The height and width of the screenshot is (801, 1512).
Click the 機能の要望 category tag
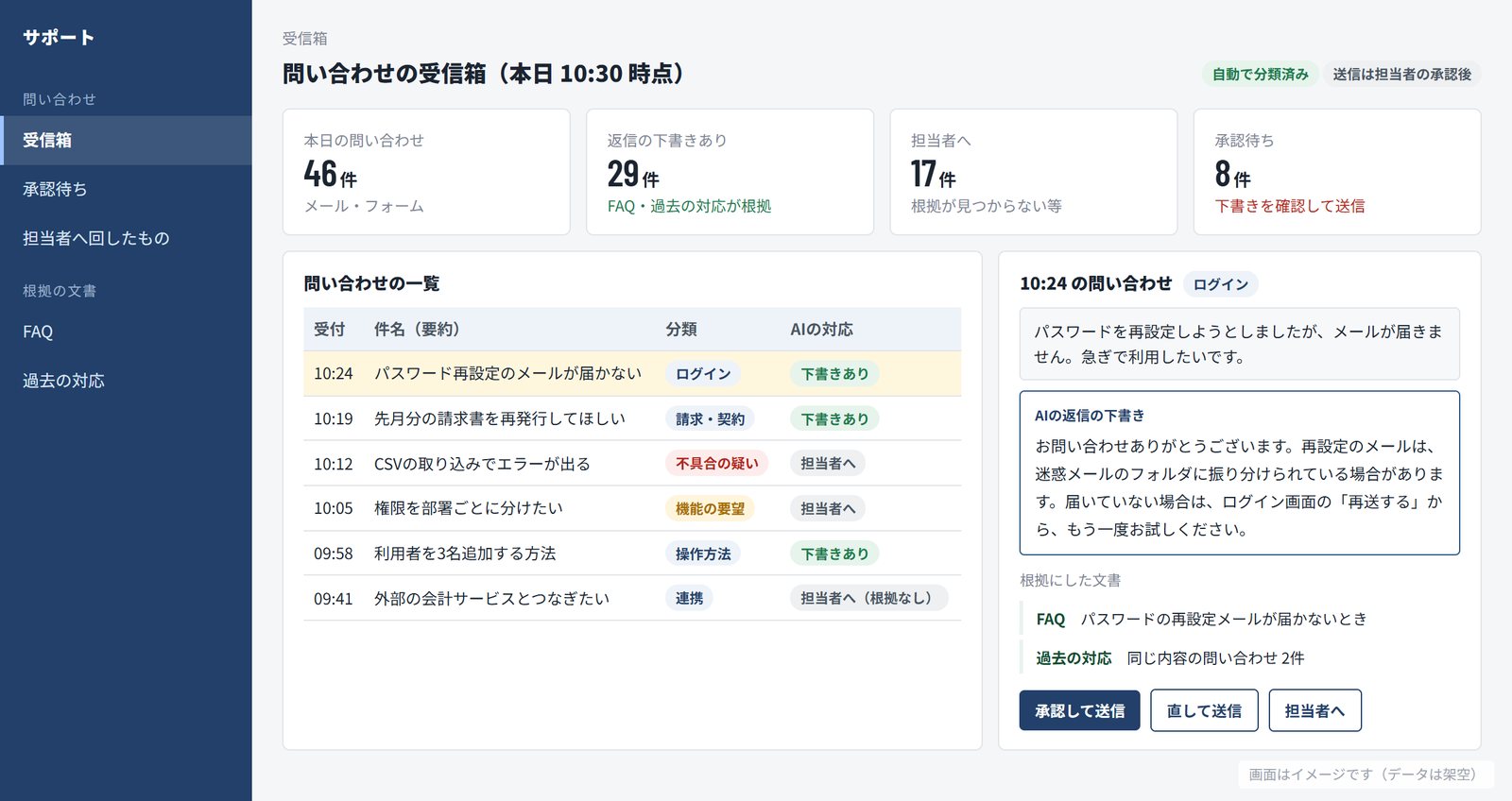point(710,508)
